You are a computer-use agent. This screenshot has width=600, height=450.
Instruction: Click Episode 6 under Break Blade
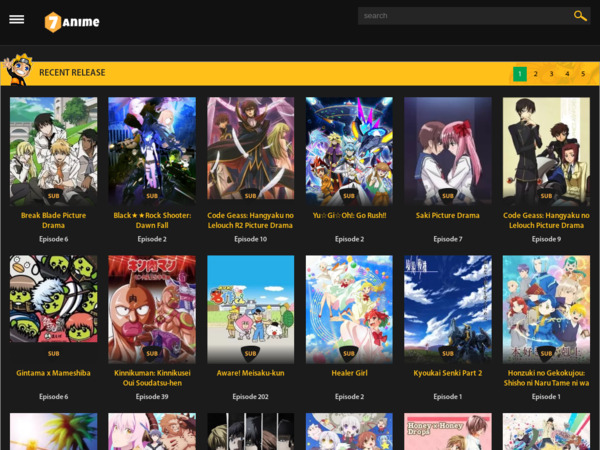54,239
